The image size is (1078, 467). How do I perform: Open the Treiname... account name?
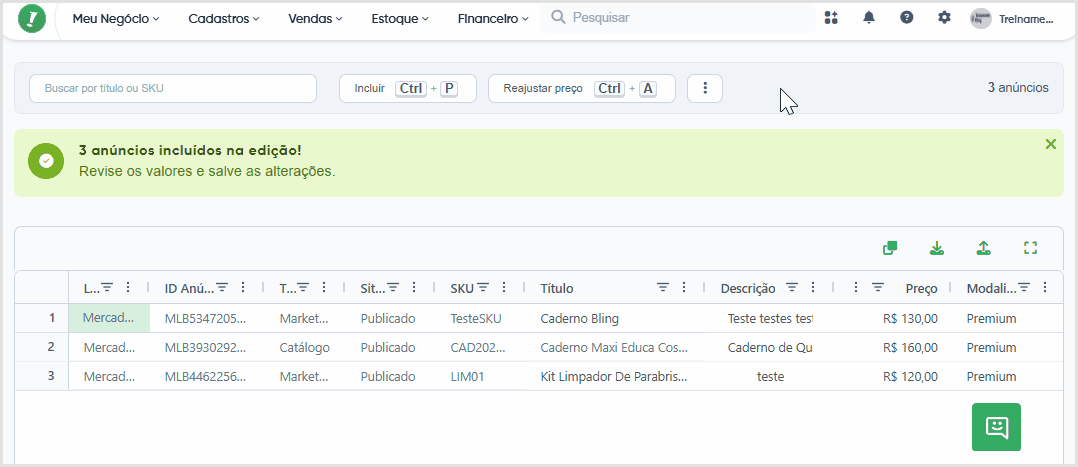tap(1026, 19)
